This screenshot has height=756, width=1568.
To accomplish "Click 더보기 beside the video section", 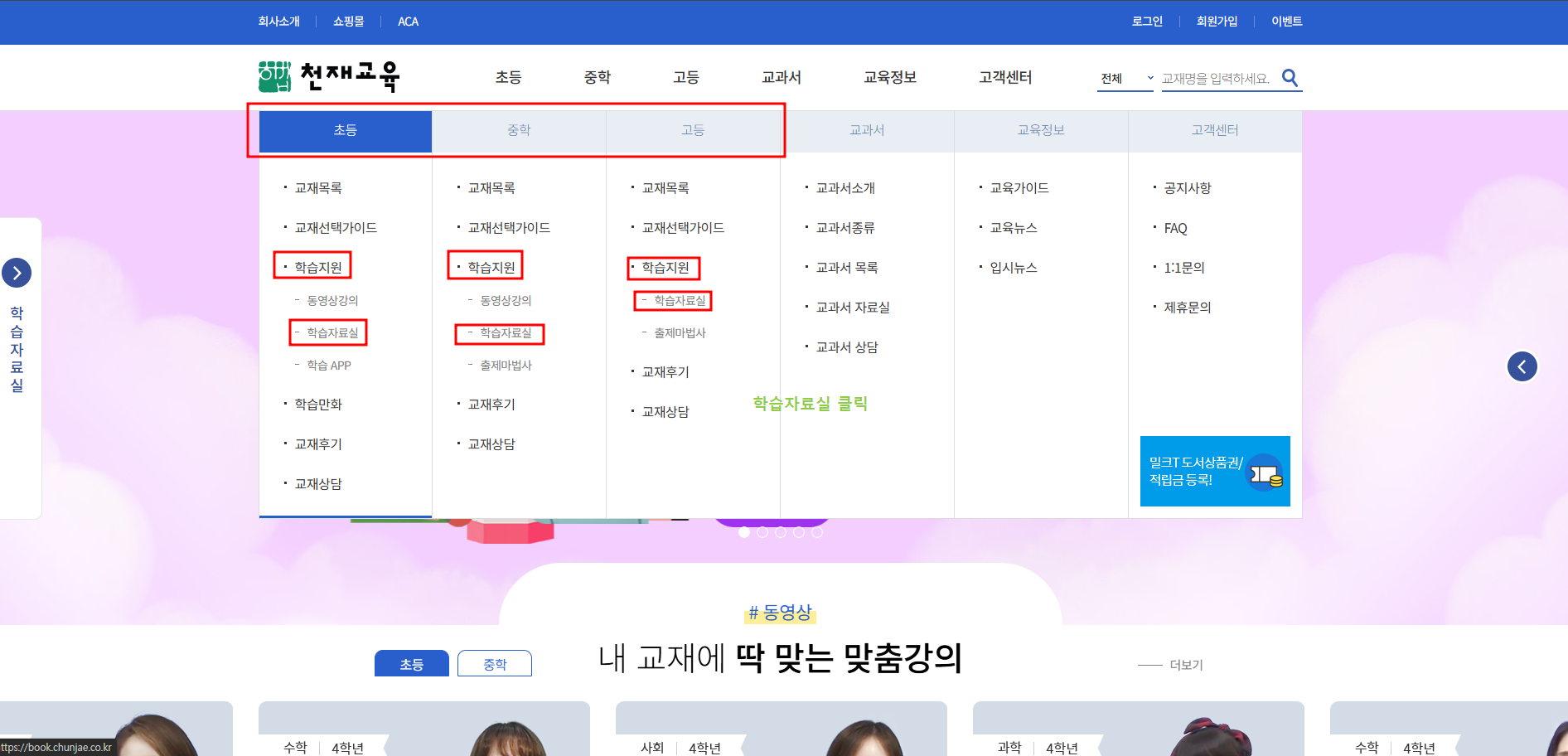I will pos(1185,665).
